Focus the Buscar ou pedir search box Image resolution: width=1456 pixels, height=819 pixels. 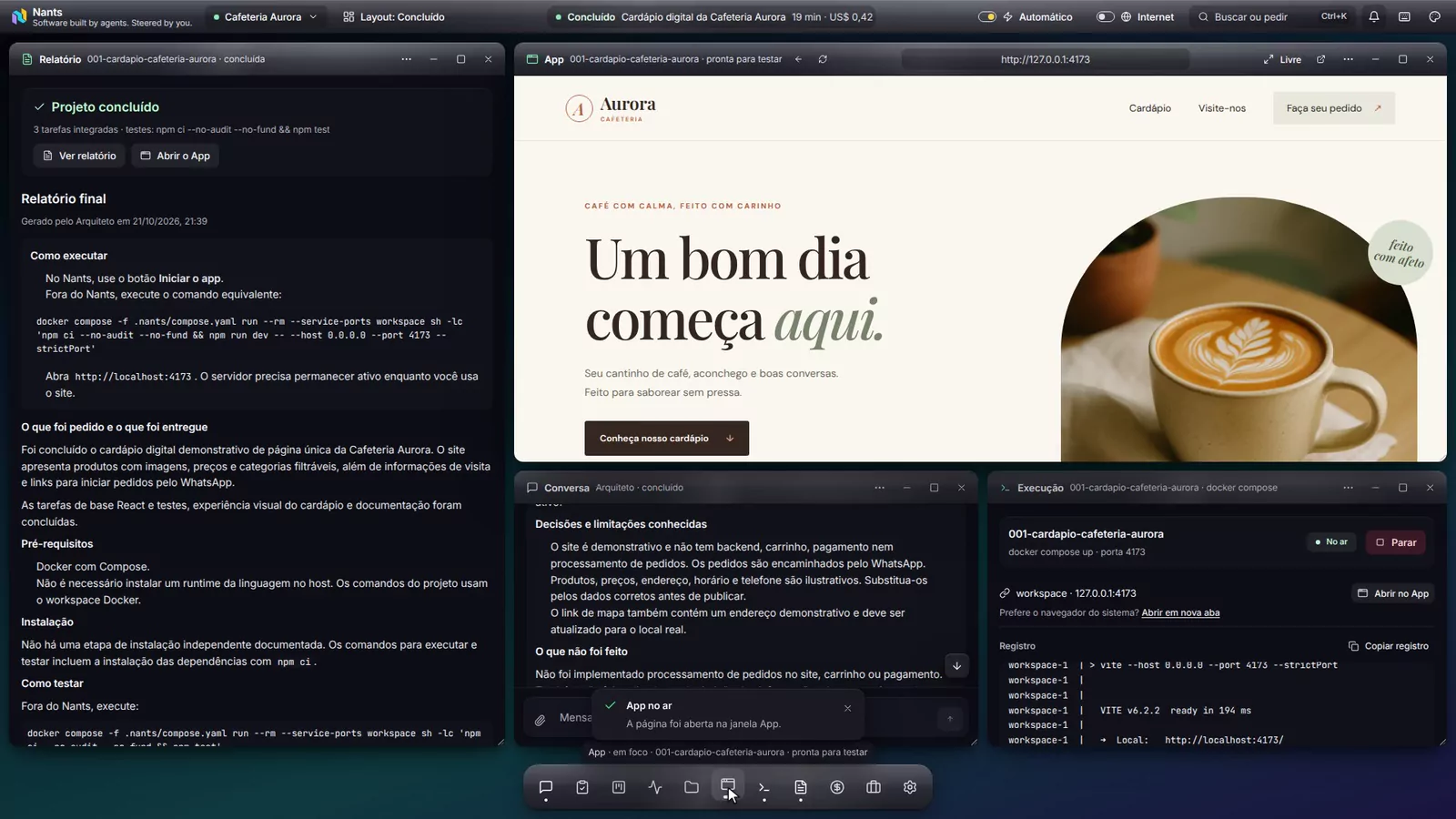pyautogui.click(x=1272, y=16)
